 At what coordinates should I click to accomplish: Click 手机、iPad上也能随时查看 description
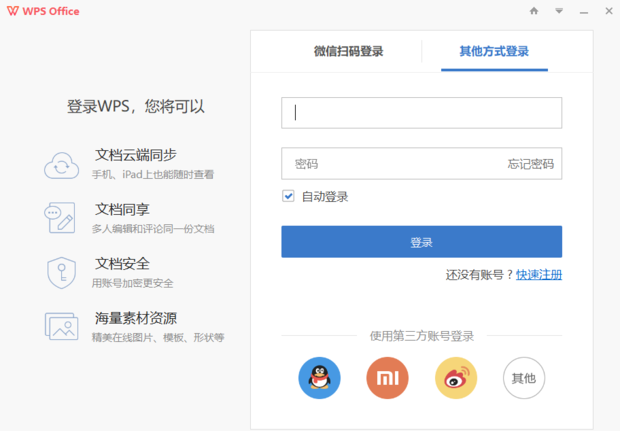[x=153, y=174]
